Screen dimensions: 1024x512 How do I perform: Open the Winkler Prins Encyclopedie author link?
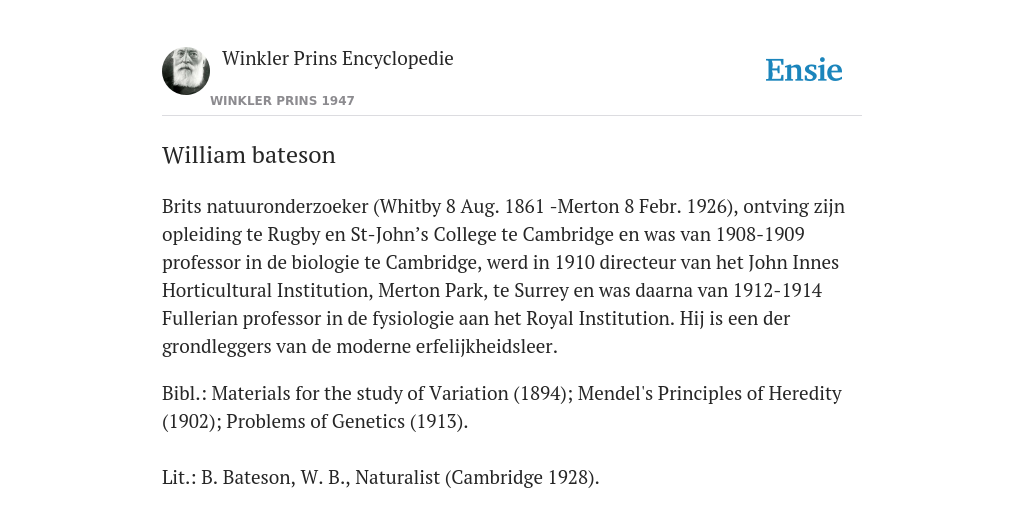click(x=338, y=58)
